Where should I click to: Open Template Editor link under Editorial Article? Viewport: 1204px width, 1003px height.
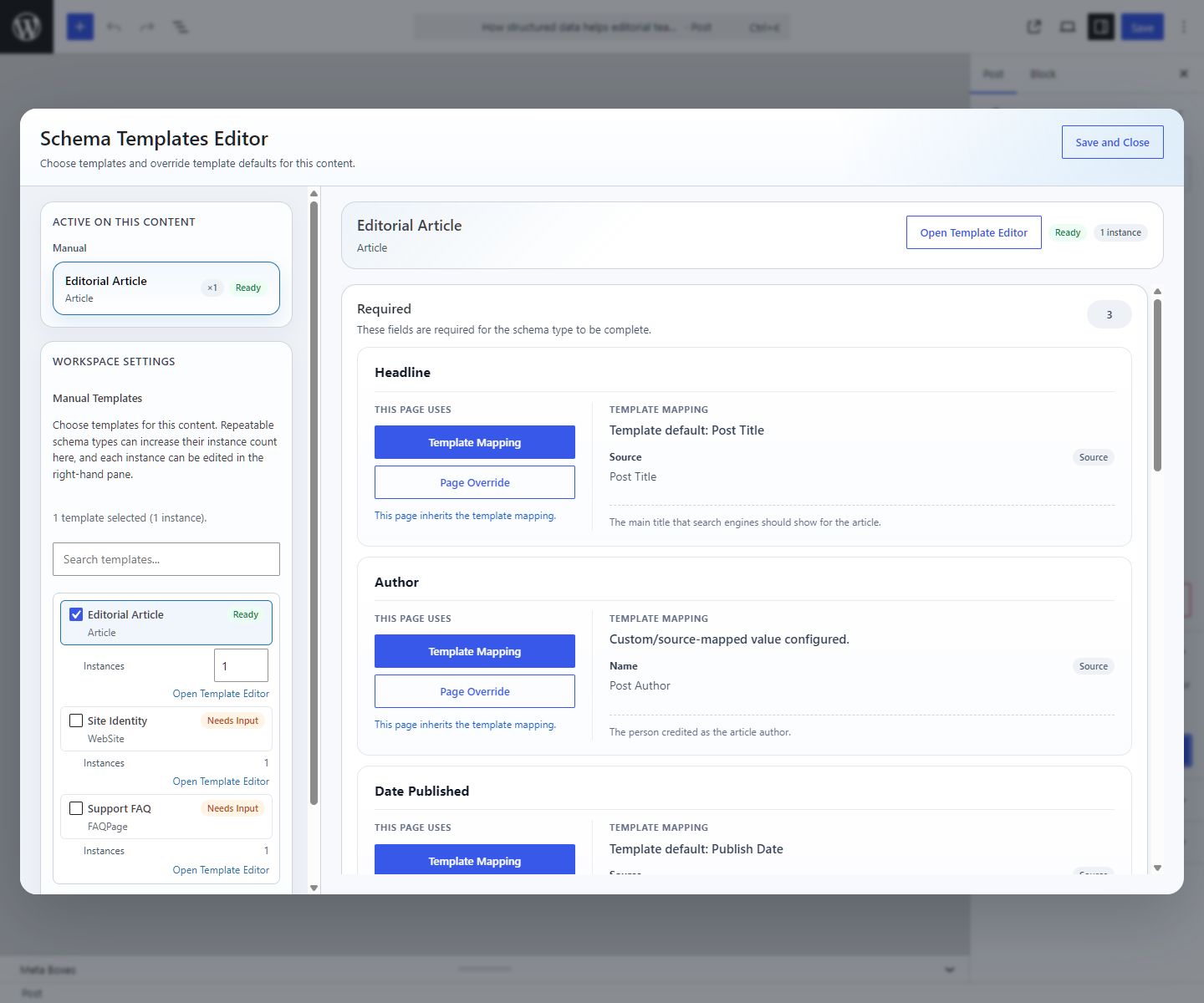[x=221, y=694]
